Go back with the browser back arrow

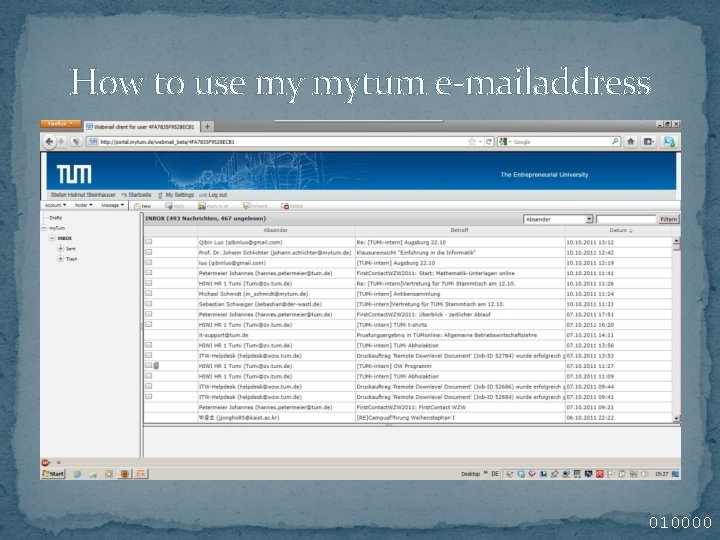(x=49, y=142)
